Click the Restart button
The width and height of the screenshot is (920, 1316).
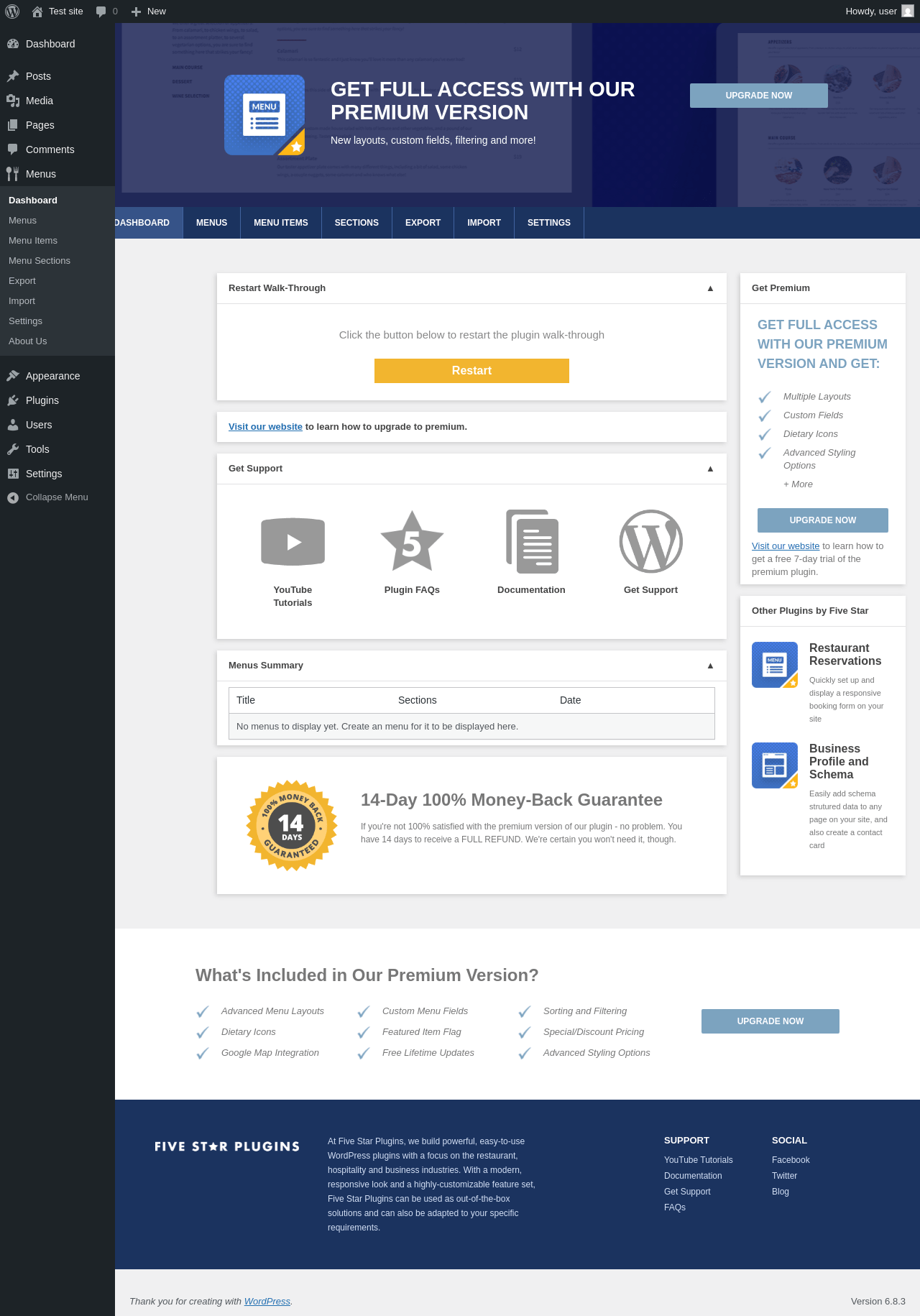pos(471,371)
